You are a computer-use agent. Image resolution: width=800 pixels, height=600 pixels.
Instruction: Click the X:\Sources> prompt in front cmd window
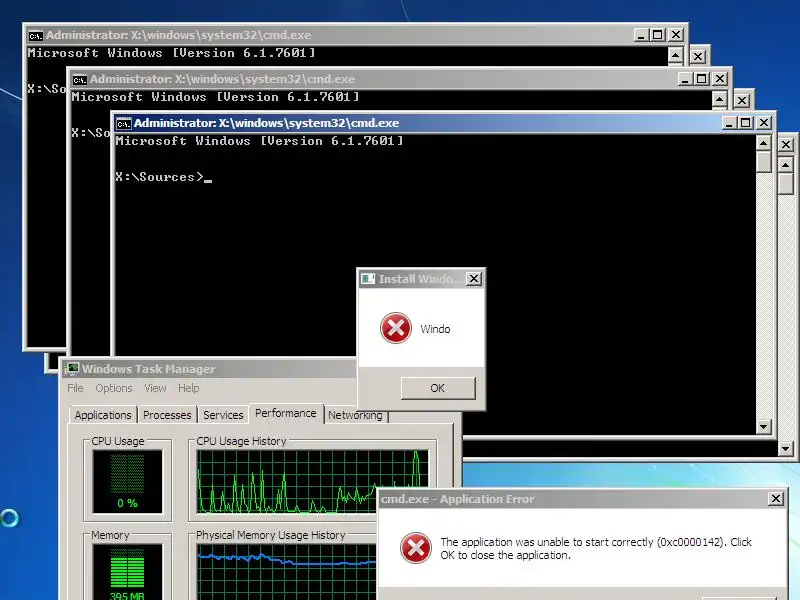tap(159, 177)
